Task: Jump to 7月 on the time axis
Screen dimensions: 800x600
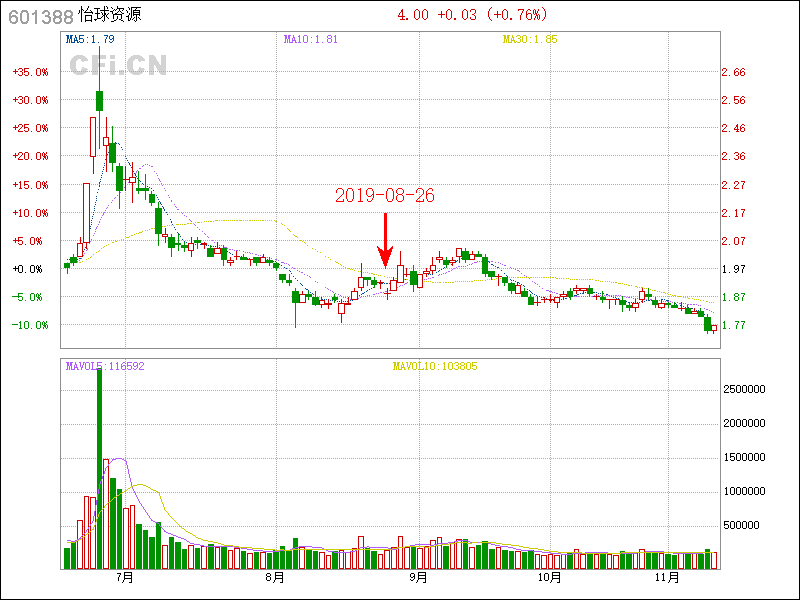Action: point(125,578)
